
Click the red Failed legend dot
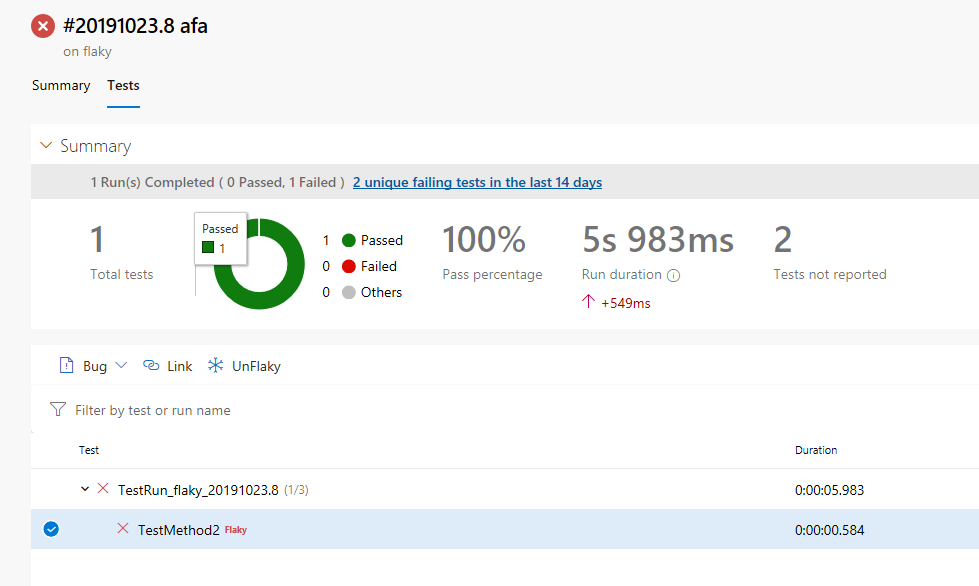349,266
